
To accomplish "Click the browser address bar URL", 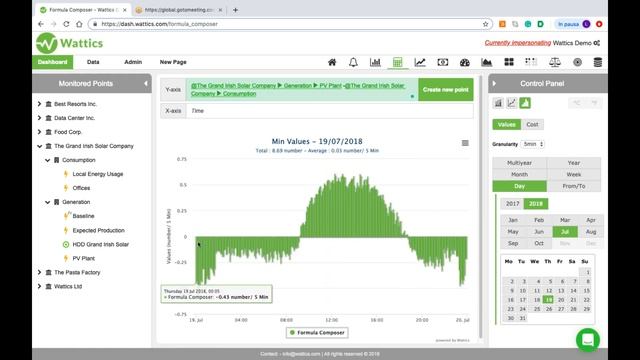I will [159, 24].
